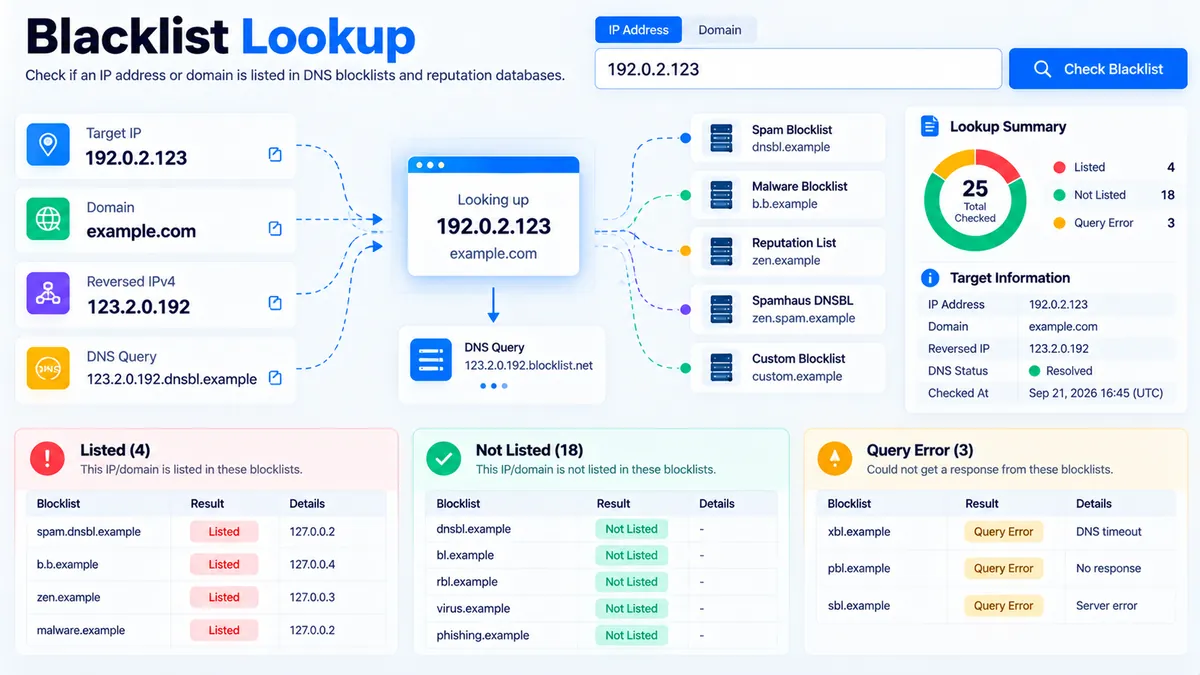Click the Reversed IPv4 network icon
Image resolution: width=1200 pixels, height=675 pixels.
[48, 294]
